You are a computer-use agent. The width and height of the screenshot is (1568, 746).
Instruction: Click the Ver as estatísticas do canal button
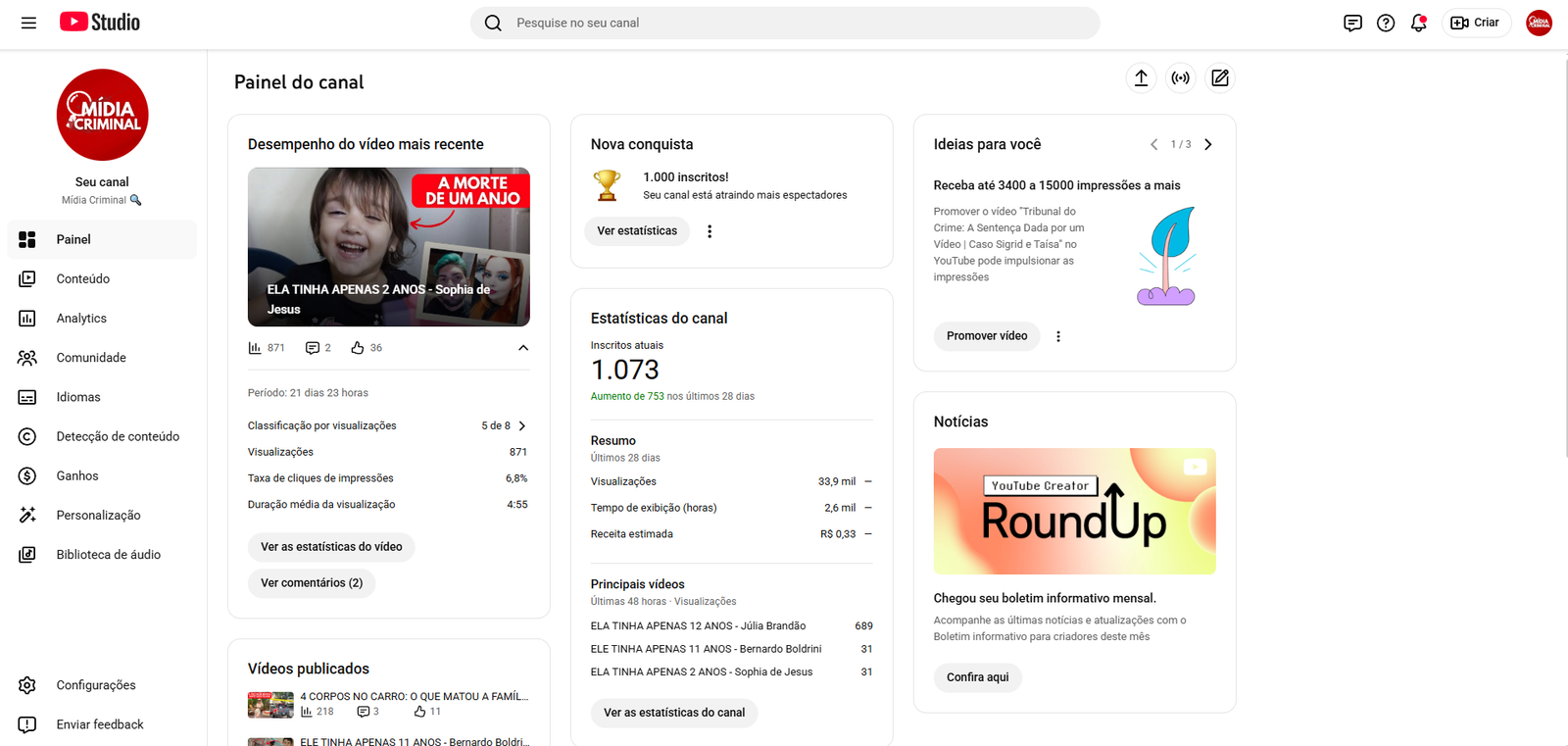(674, 713)
